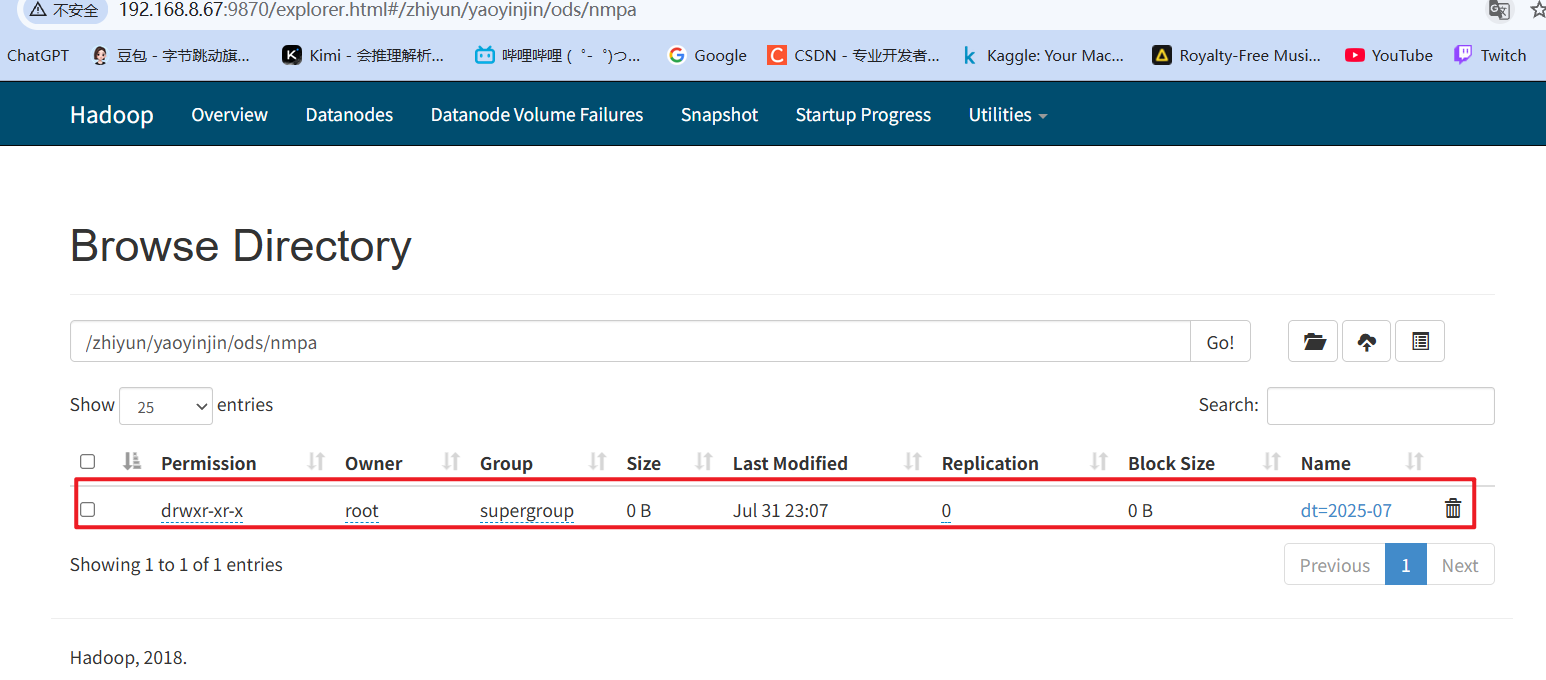Open the Datanodes tab
This screenshot has width=1546, height=680.
(349, 115)
